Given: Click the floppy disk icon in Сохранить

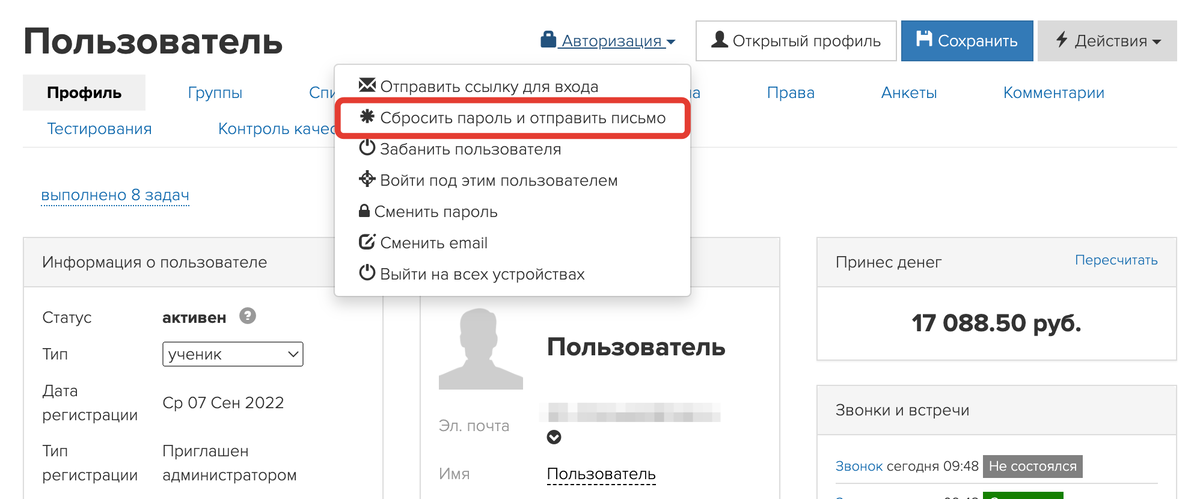Looking at the screenshot, I should pyautogui.click(x=924, y=40).
